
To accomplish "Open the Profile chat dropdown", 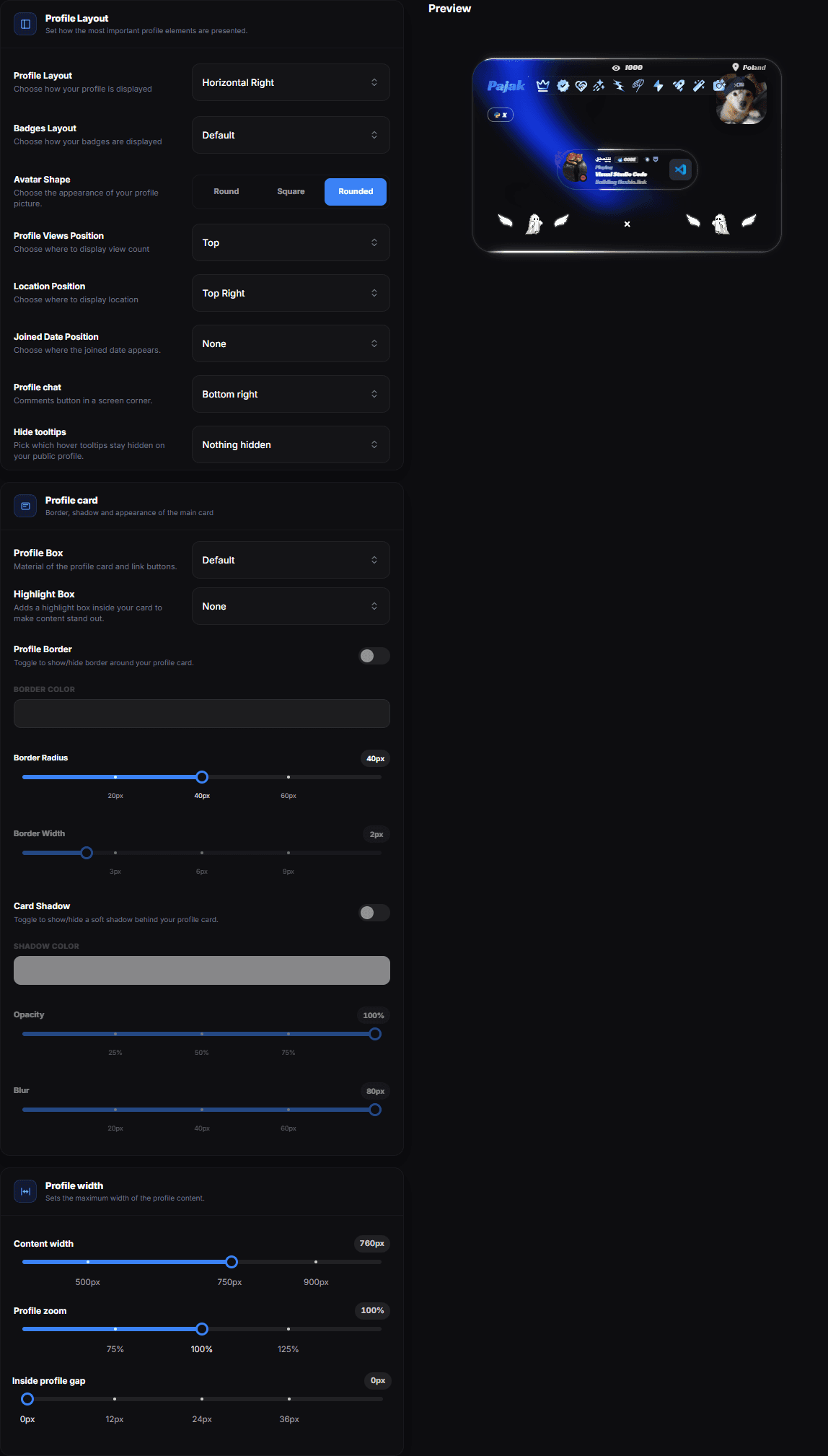I will [x=291, y=394].
